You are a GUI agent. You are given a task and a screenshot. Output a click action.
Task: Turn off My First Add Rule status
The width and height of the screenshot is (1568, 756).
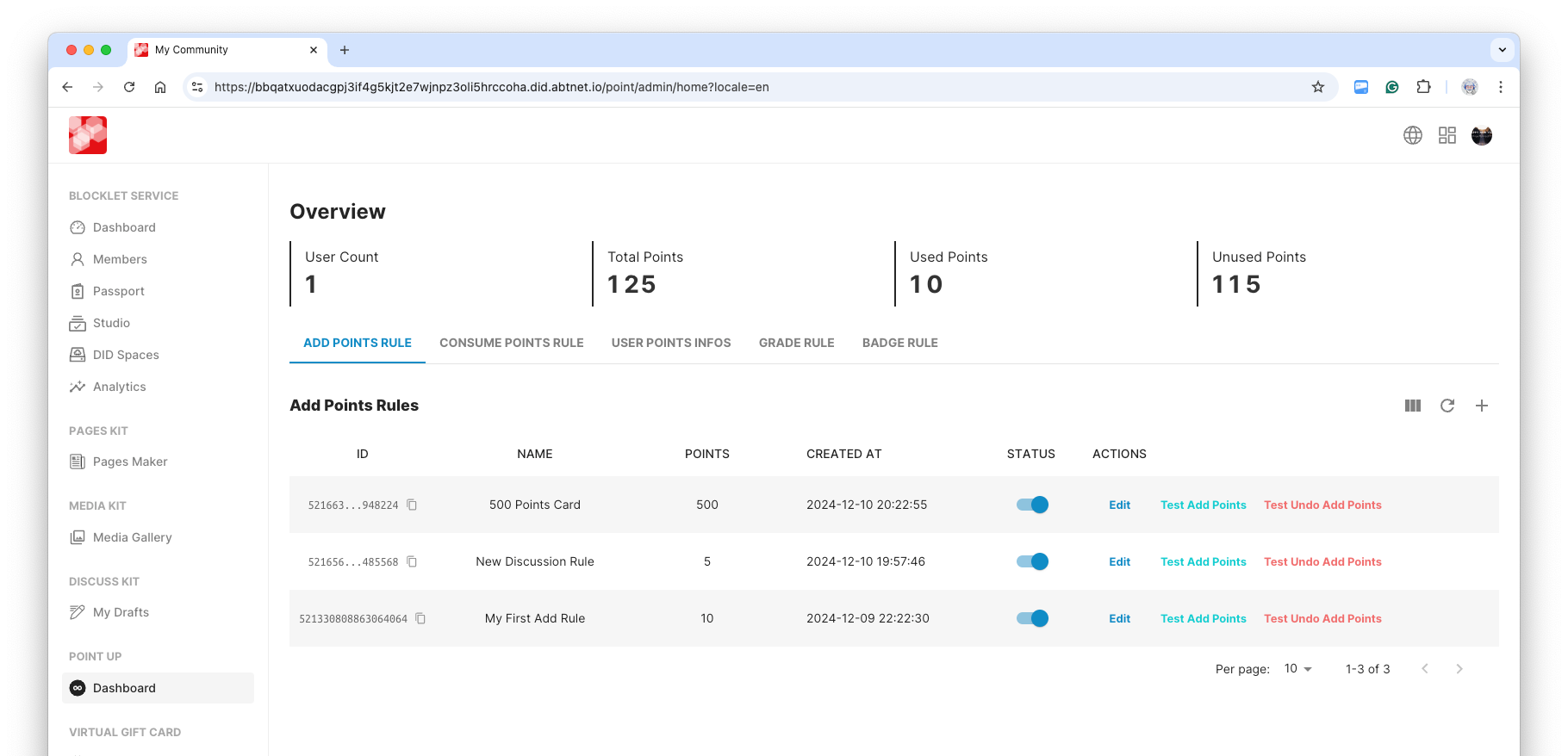[1032, 618]
